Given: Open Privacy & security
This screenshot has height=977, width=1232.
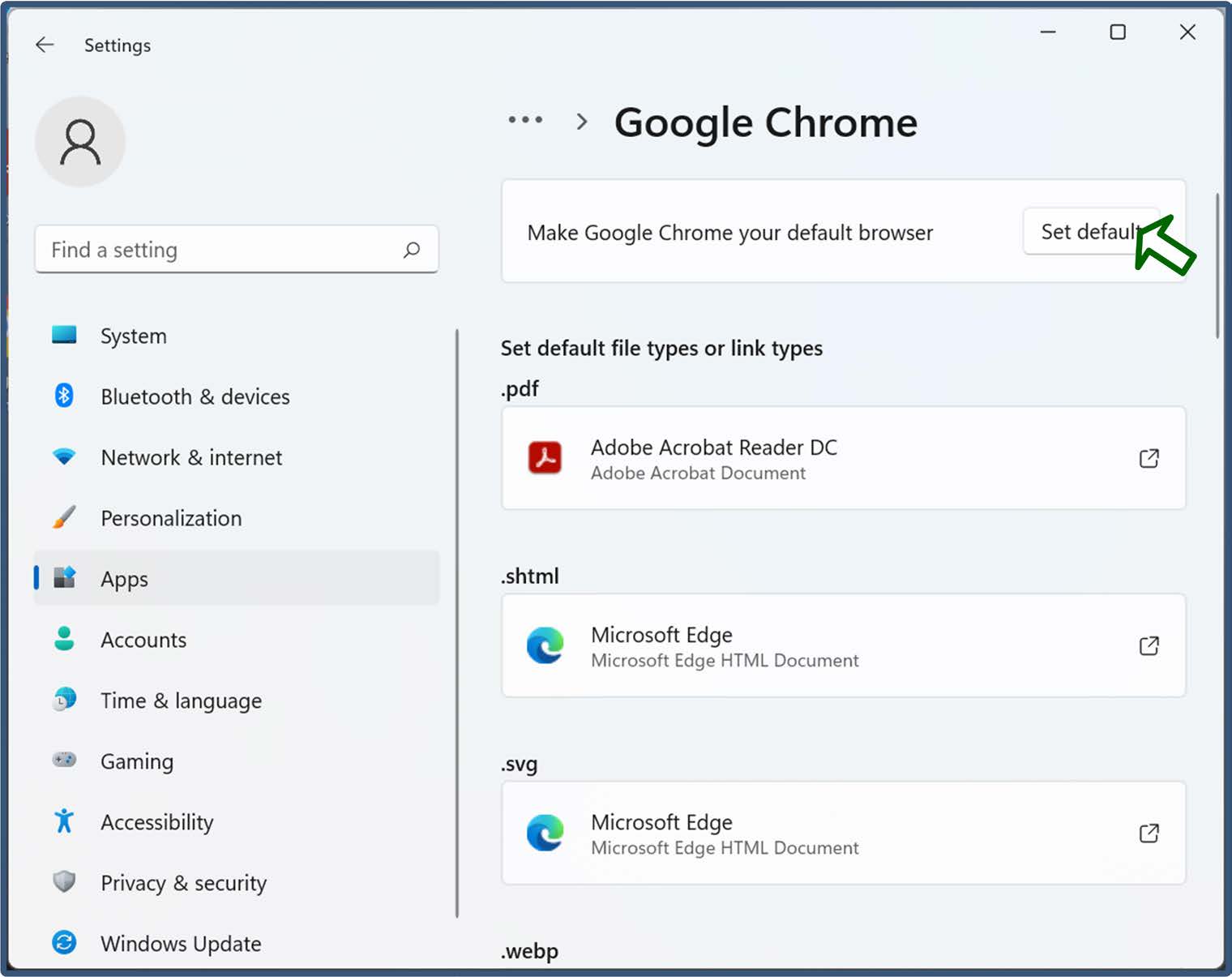Looking at the screenshot, I should click(x=237, y=883).
